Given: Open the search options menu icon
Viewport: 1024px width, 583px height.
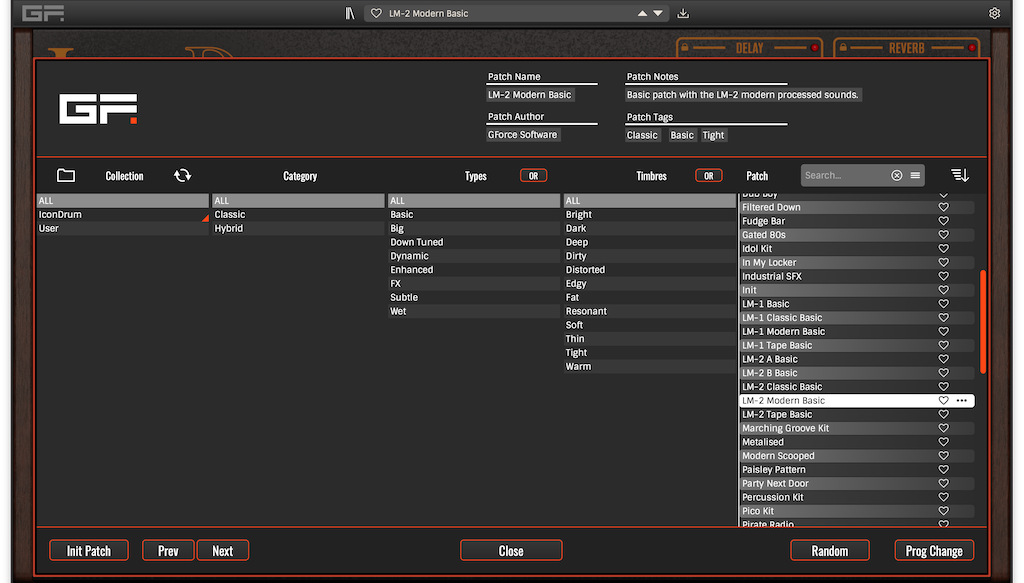Looking at the screenshot, I should (x=915, y=175).
